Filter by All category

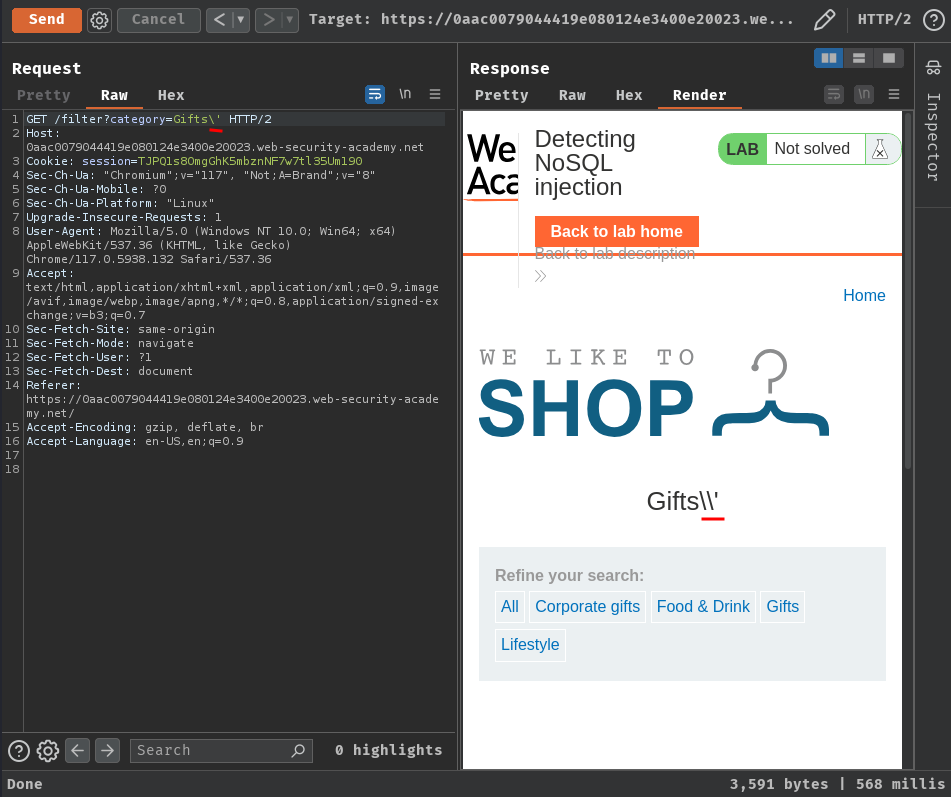509,607
